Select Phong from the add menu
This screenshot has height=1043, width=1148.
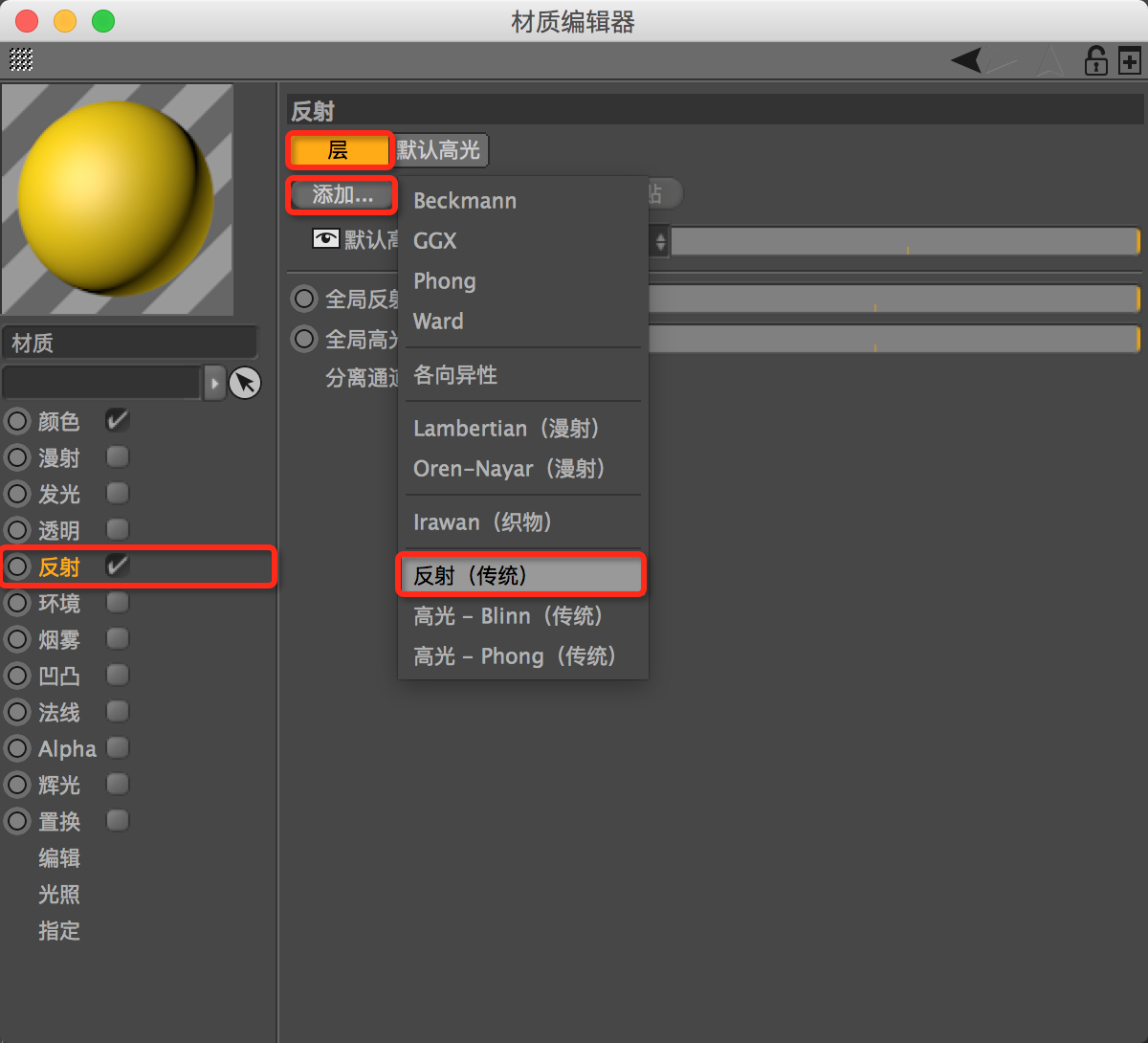click(522, 281)
